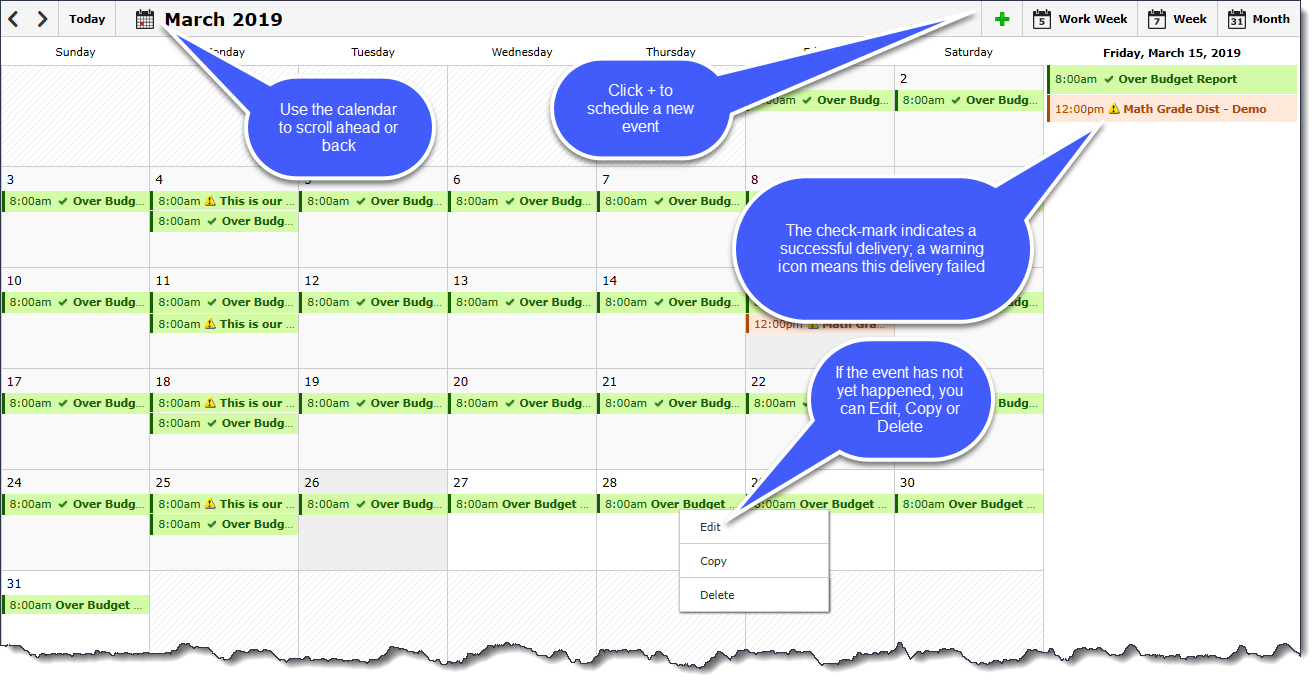This screenshot has height=687, width=1316.
Task: Click checkmark on Over Budget Report event
Action: (1108, 79)
